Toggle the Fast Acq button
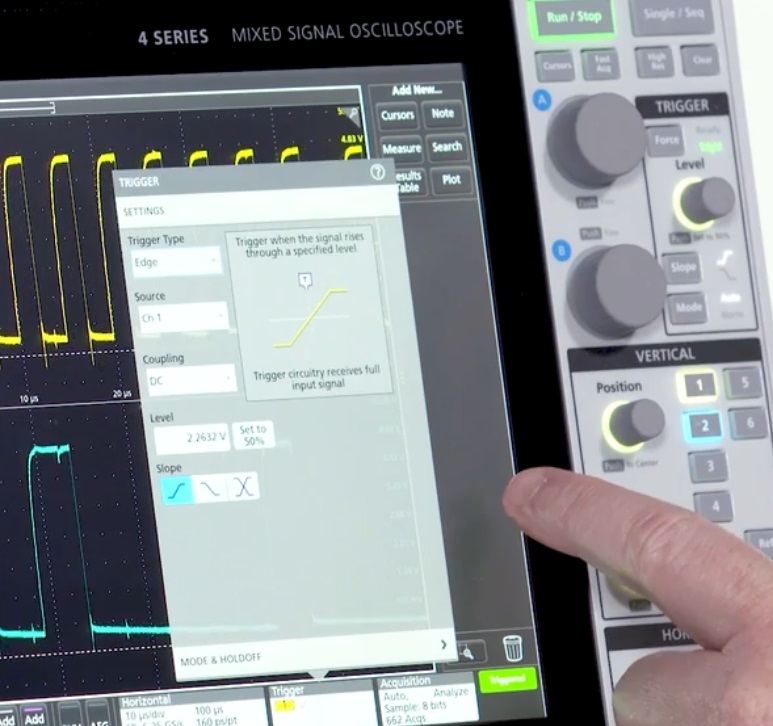 601,63
